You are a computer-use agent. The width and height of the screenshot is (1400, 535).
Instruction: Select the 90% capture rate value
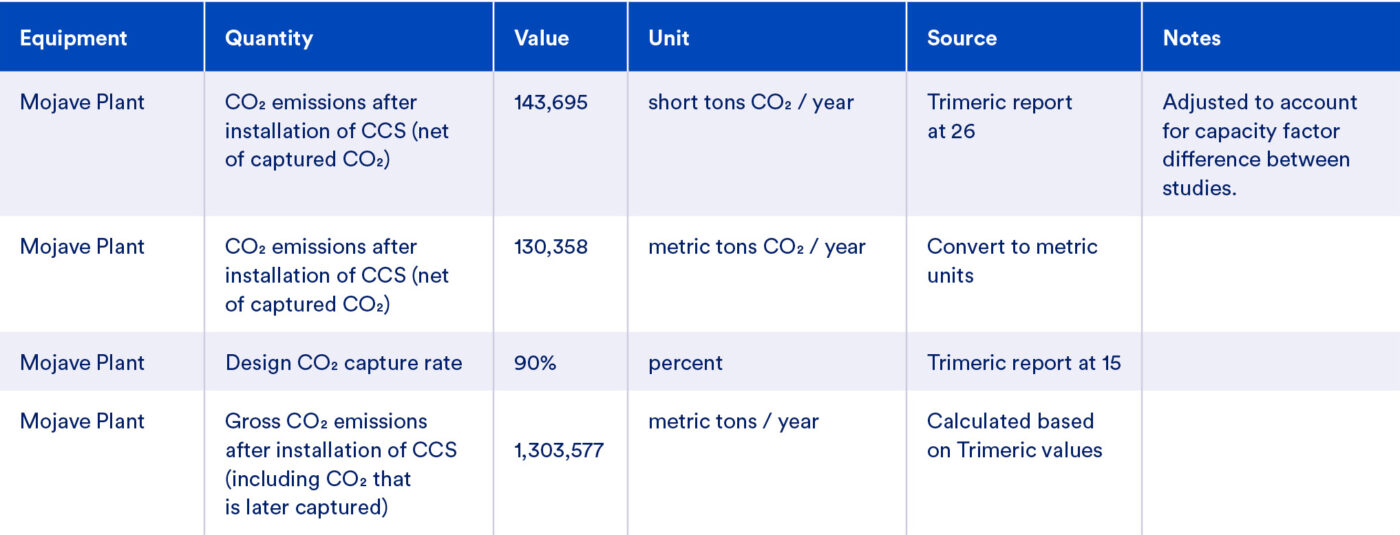[x=535, y=362]
